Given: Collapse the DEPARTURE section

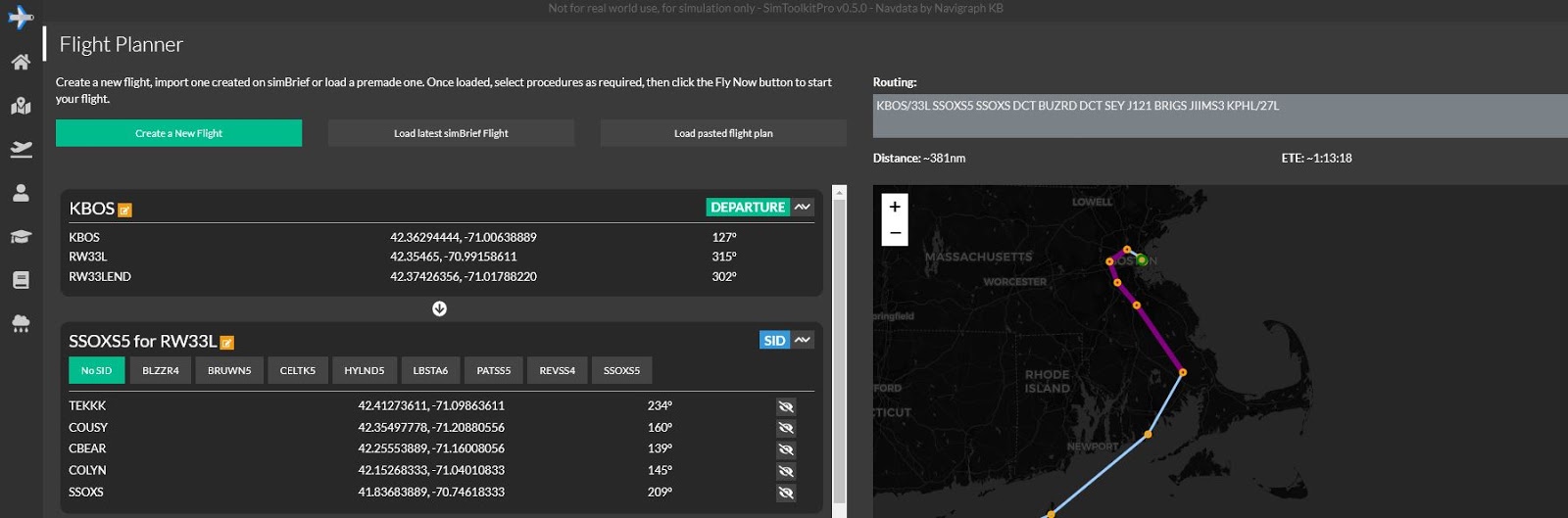Looking at the screenshot, I should coord(803,208).
